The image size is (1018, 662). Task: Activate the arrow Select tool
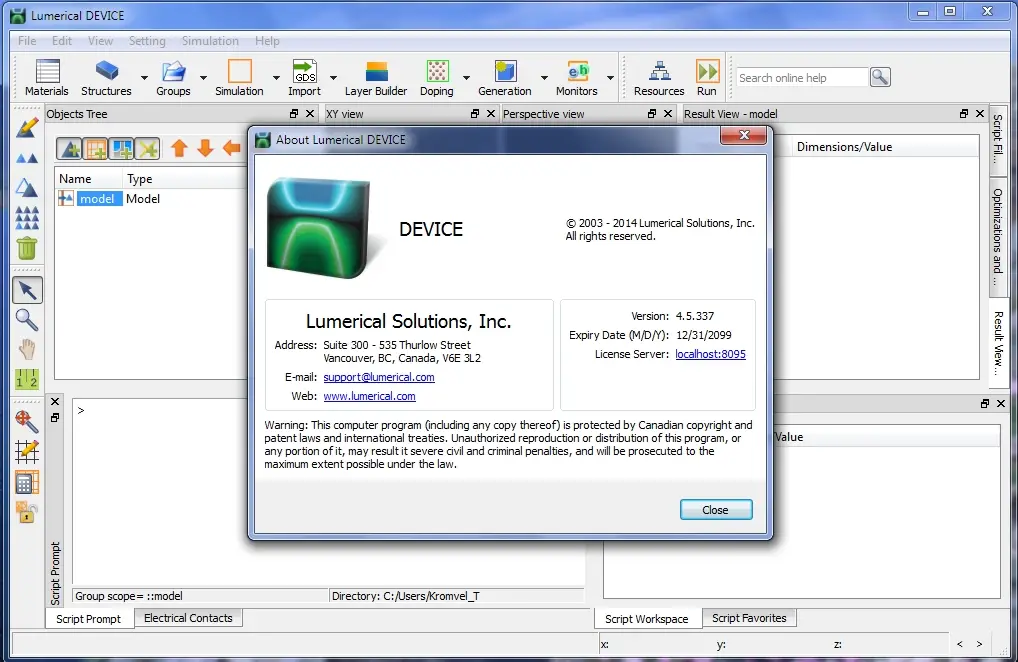27,290
